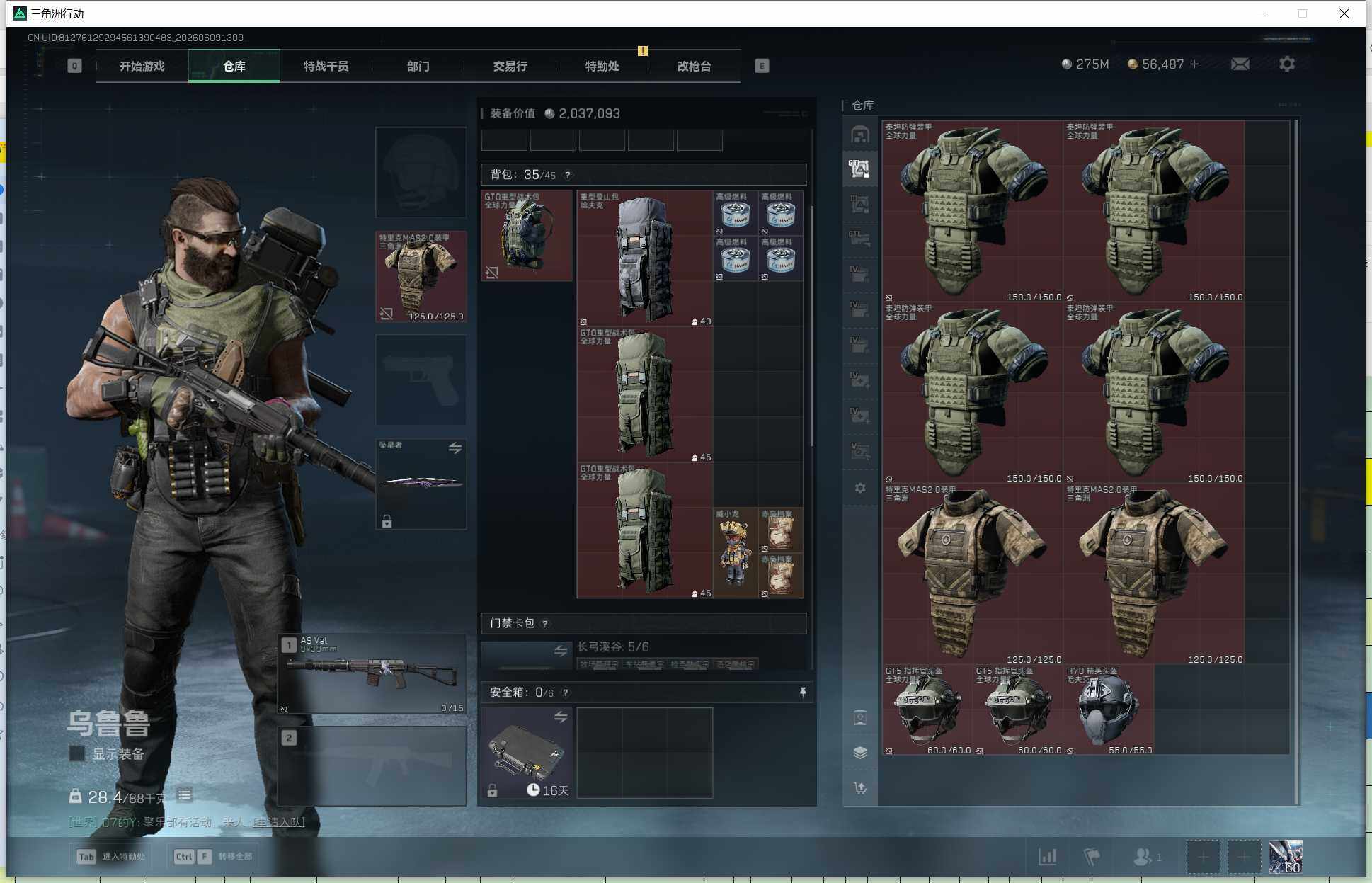
Task: Go to the 部门 tab
Action: click(418, 66)
